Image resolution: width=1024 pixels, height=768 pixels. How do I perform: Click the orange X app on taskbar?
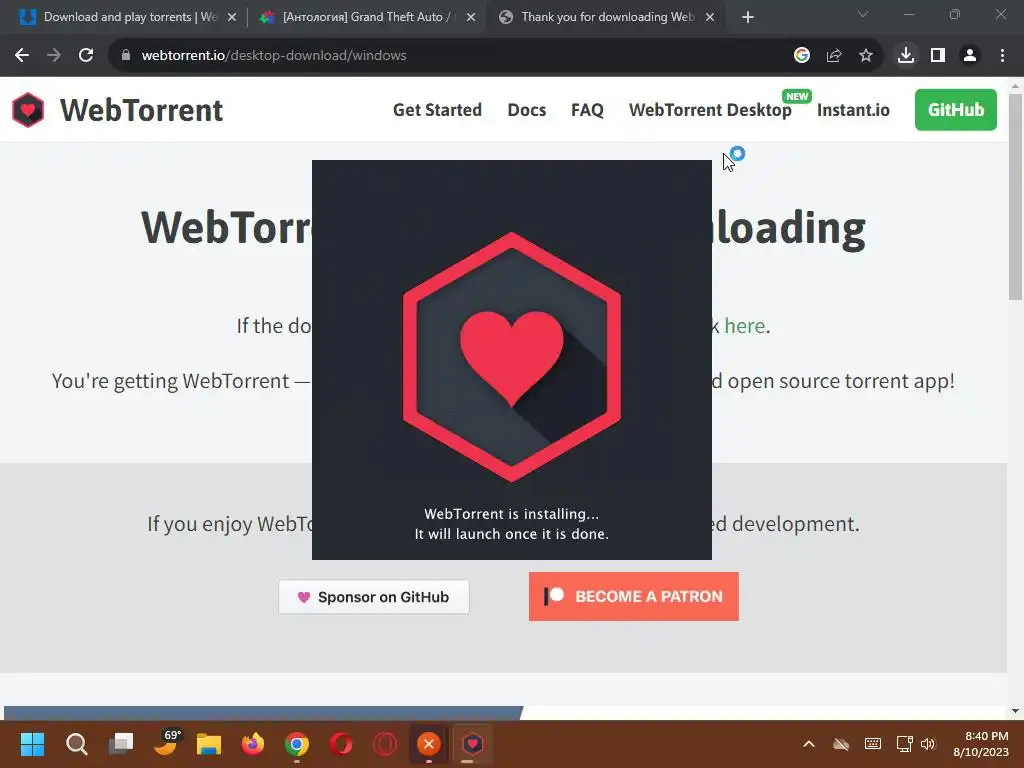(428, 744)
